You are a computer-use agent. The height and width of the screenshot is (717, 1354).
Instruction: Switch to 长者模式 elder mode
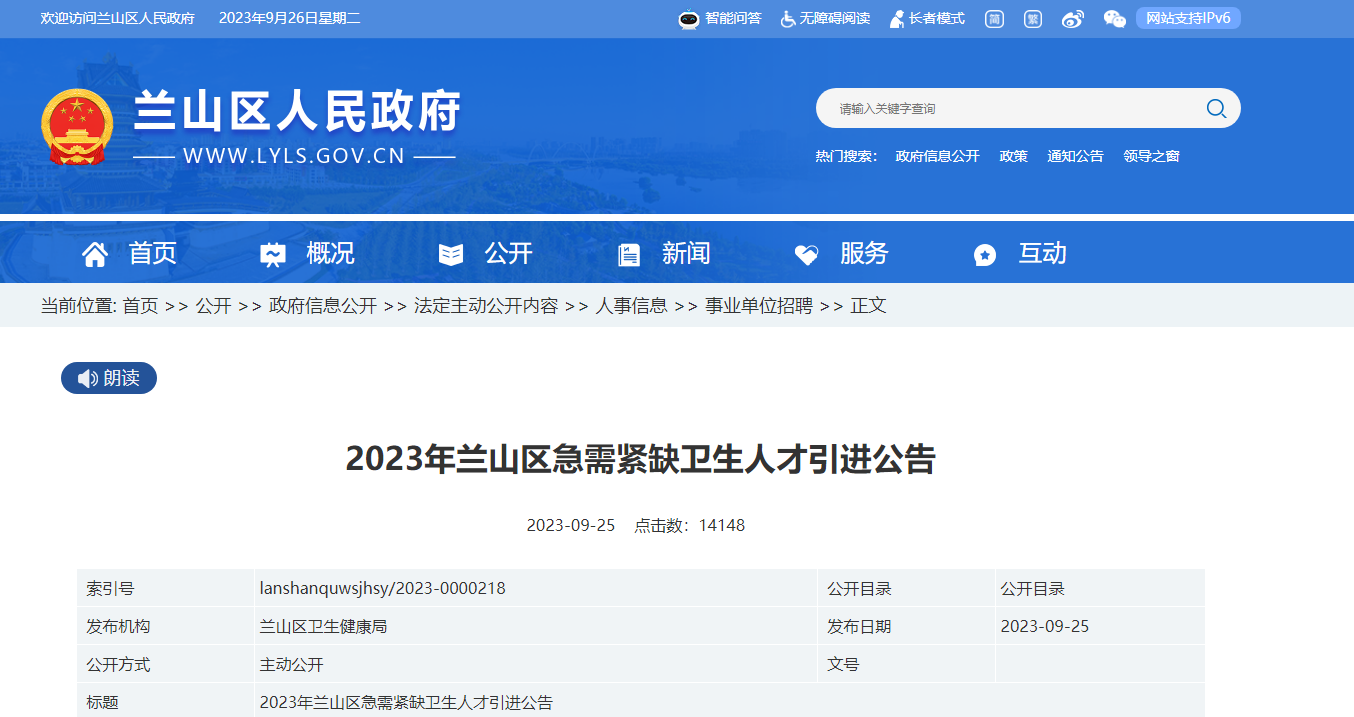(927, 19)
